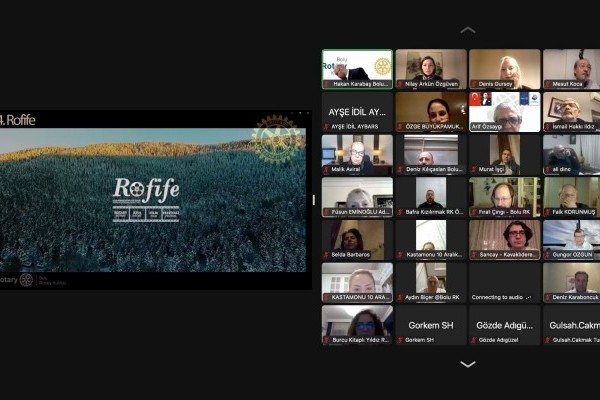Click muted mic icon on Mesut Koca
The width and height of the screenshot is (600, 400).
pos(548,84)
